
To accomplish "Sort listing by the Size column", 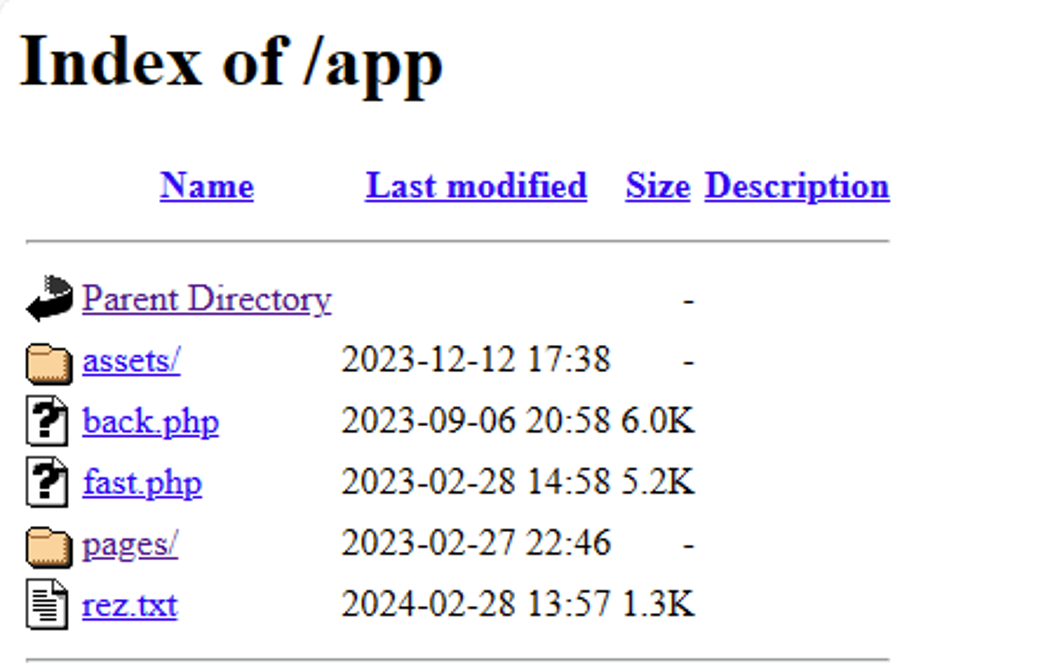I will [657, 186].
